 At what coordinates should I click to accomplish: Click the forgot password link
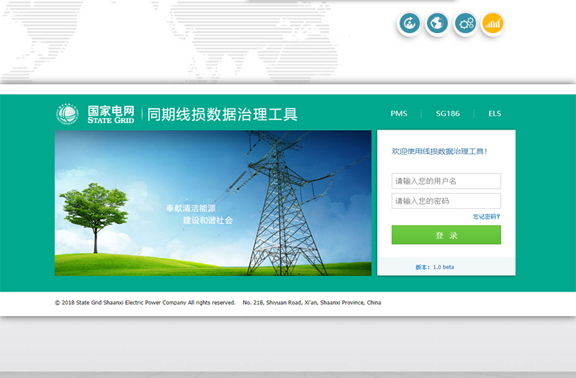pos(486,217)
